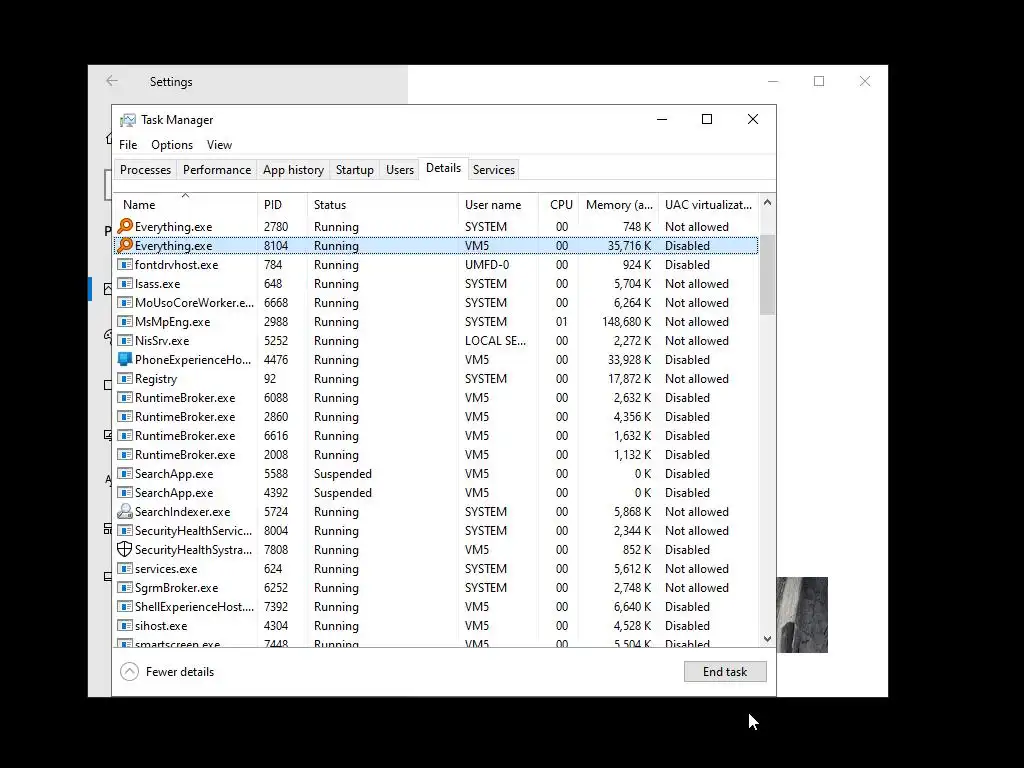The image size is (1024, 768).
Task: Maximize the Settings window
Action: coord(819,81)
